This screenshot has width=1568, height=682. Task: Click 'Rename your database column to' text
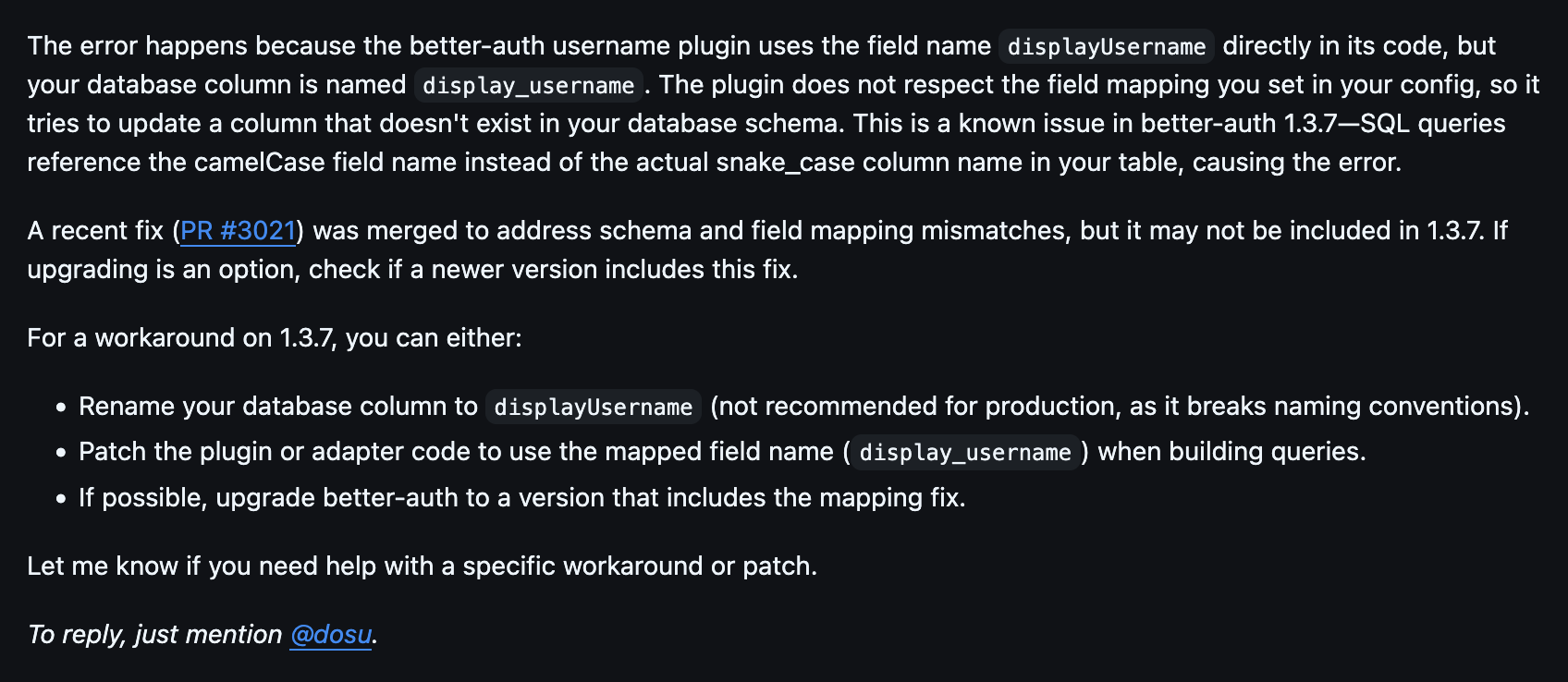(277, 407)
